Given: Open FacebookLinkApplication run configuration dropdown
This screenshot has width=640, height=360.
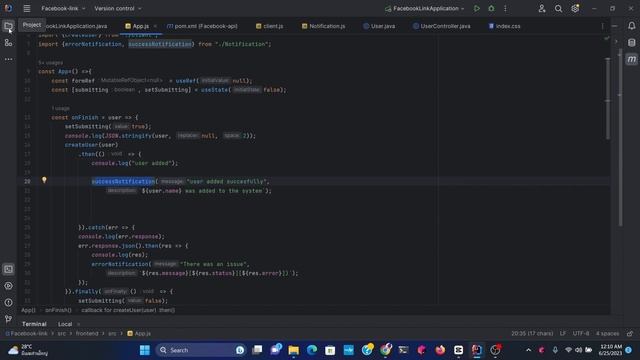Looking at the screenshot, I should 424,9.
